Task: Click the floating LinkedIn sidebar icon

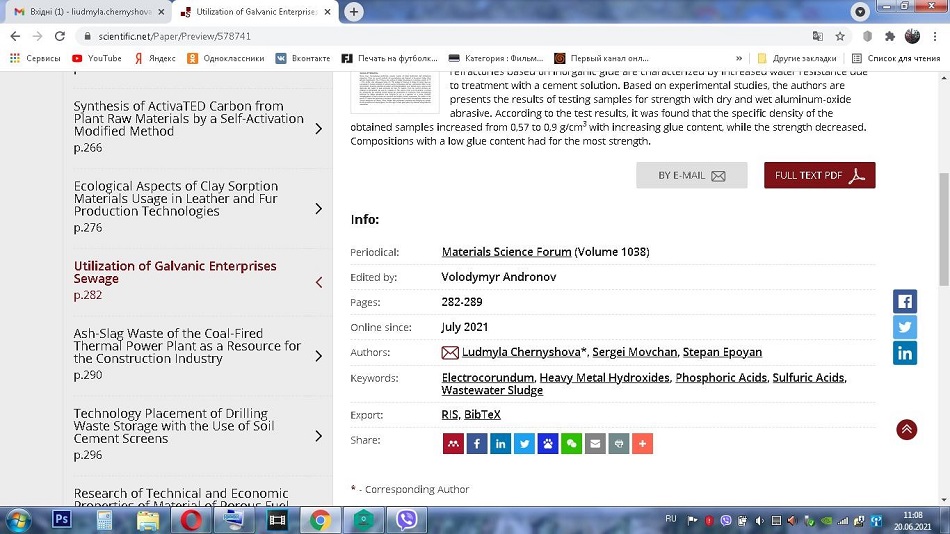Action: pos(904,352)
